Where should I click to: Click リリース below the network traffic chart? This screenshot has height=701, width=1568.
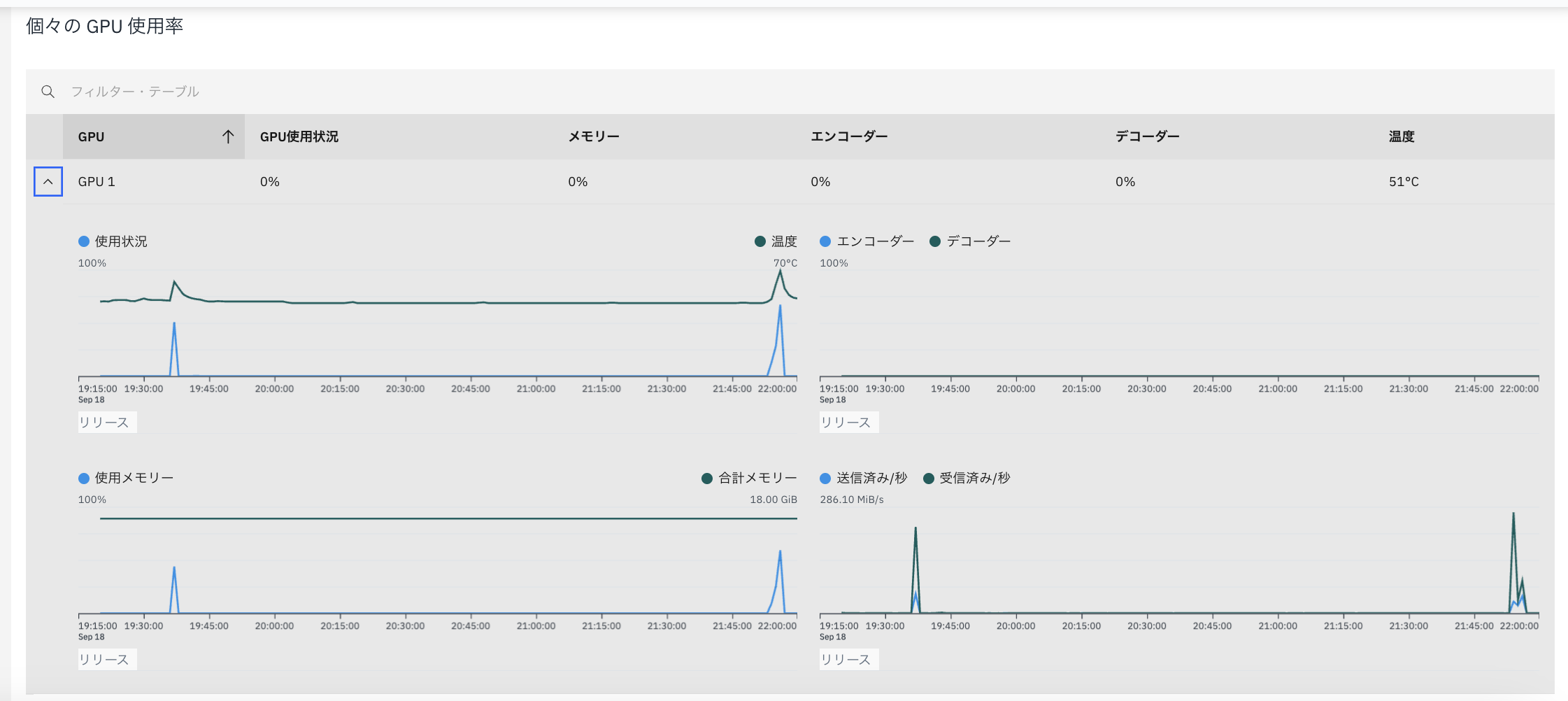pyautogui.click(x=848, y=658)
